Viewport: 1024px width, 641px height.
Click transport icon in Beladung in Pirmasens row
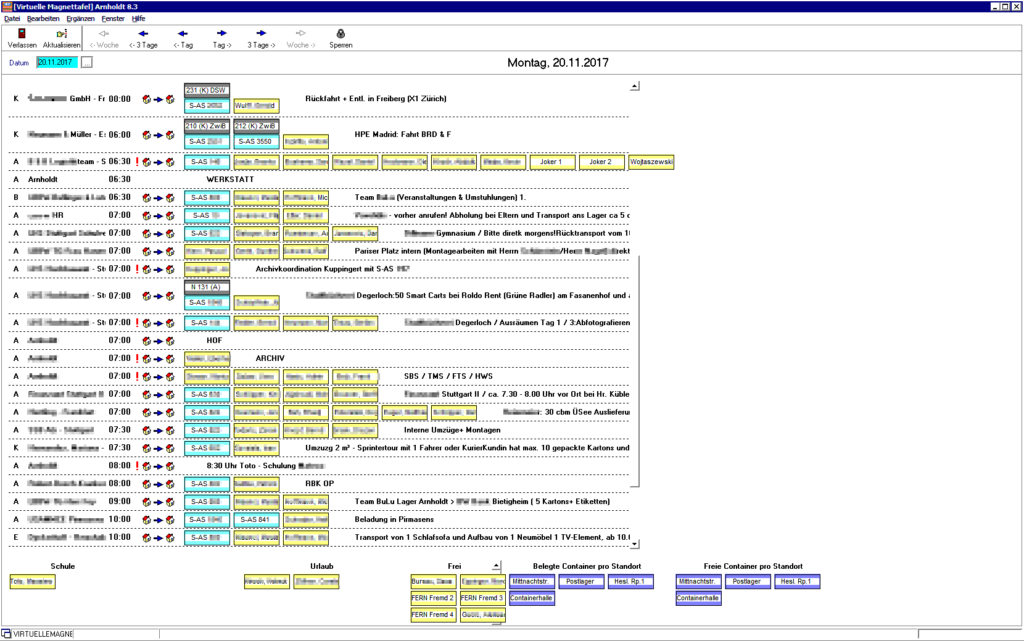pyautogui.click(x=158, y=520)
